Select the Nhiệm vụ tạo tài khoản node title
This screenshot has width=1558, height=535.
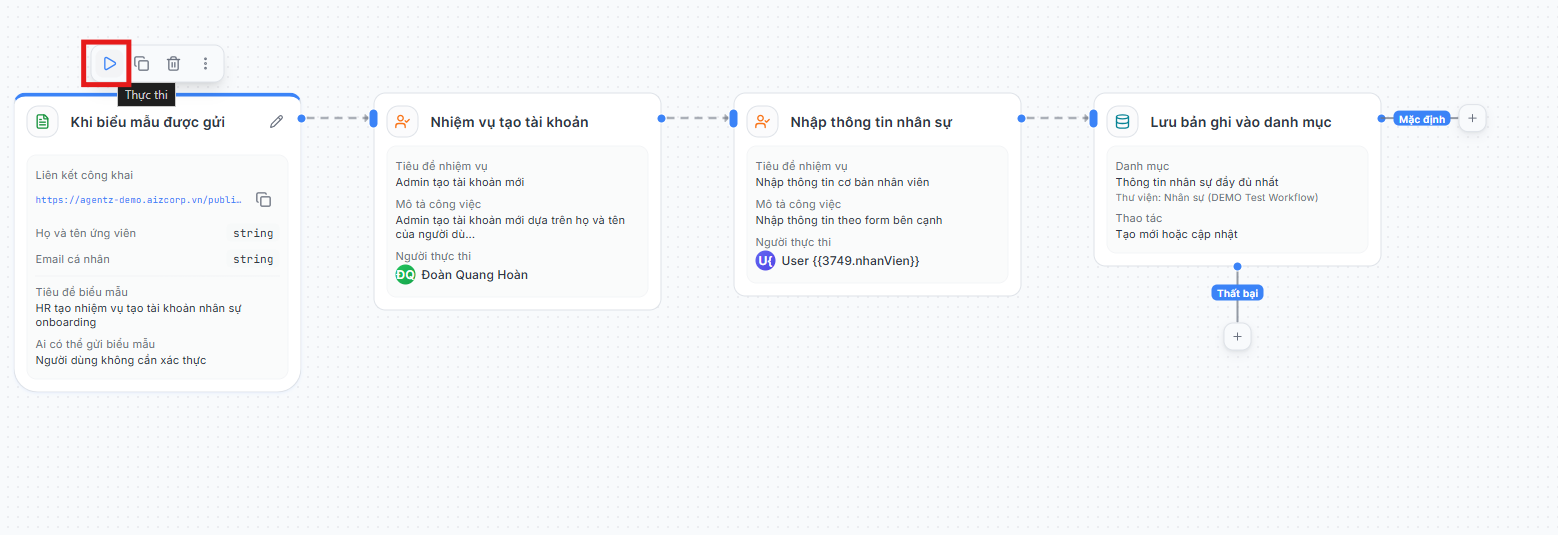[509, 122]
